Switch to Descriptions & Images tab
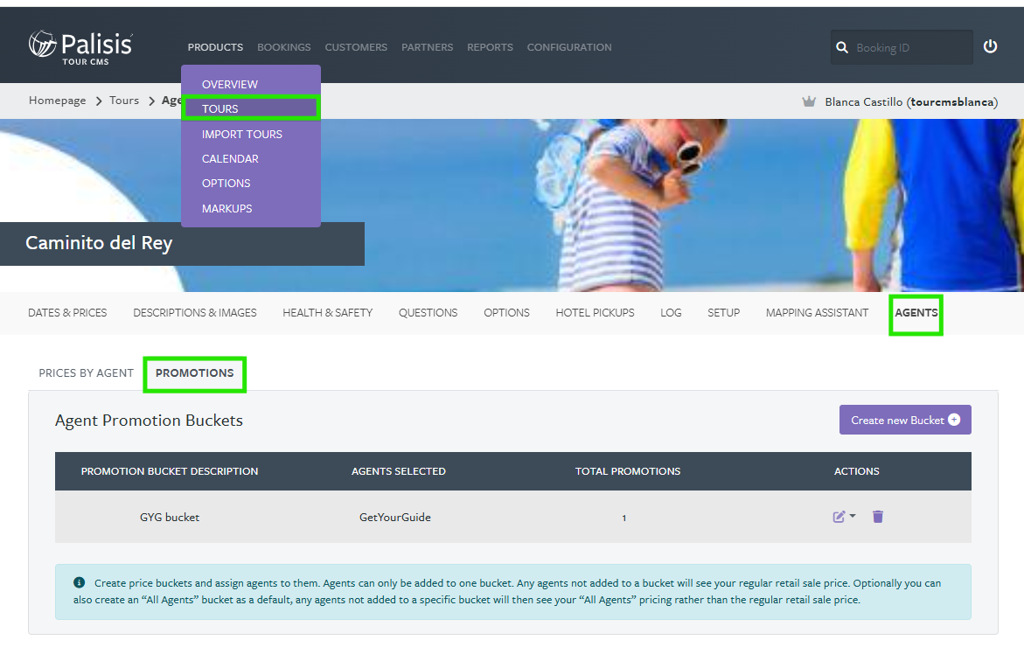Viewport: 1024px width, 654px height. pyautogui.click(x=195, y=312)
